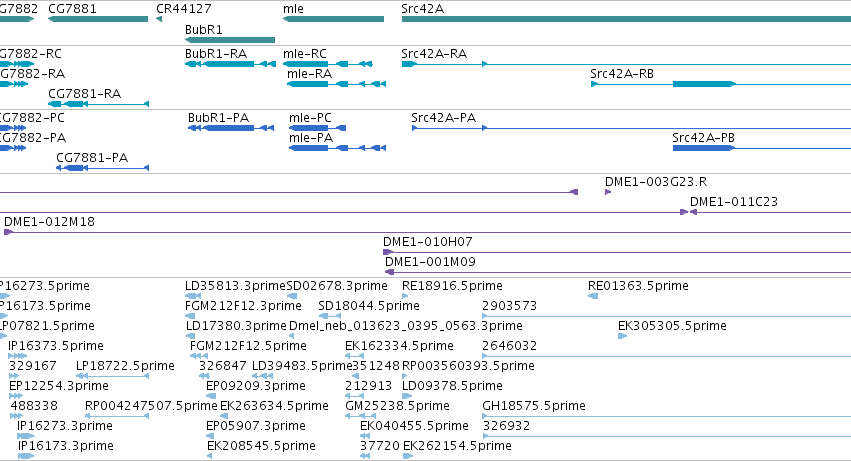Open the DME1-011C23 BAC label
The image size is (851, 461).
pos(734,202)
